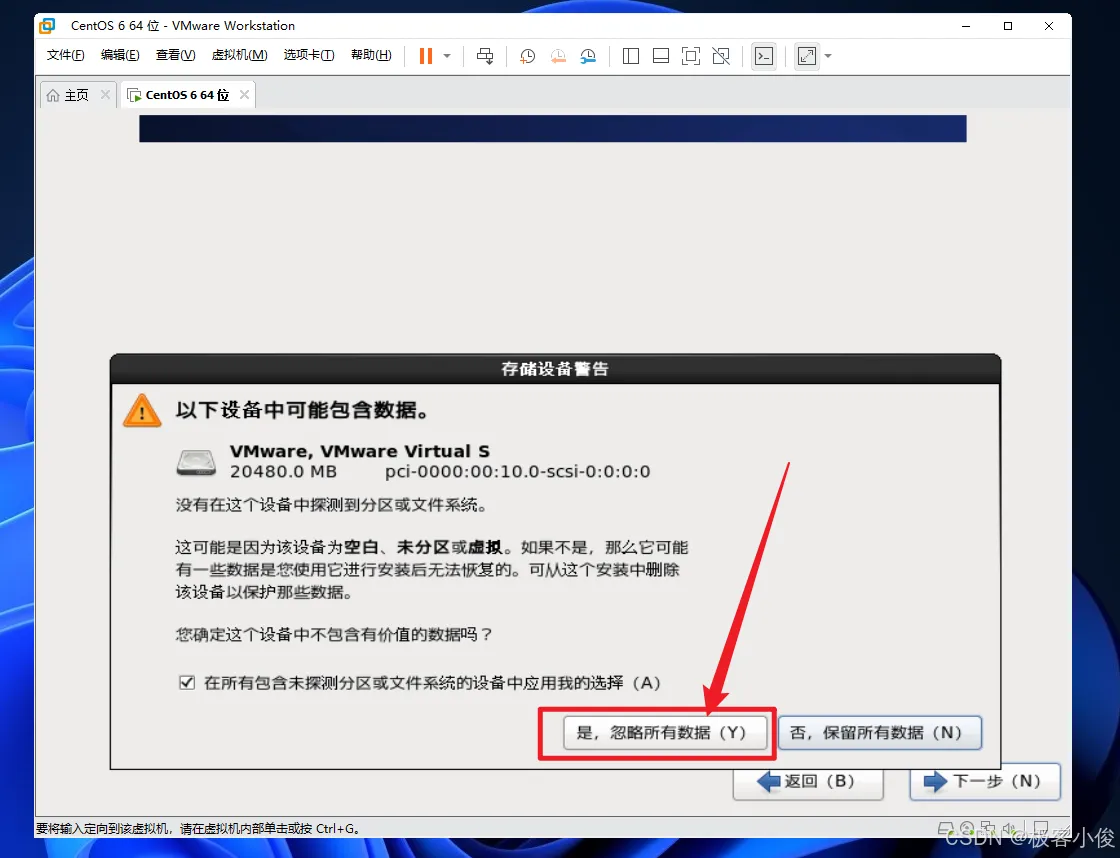Send Ctrl+Alt+Del to the virtual machine
The height and width of the screenshot is (858, 1120).
pos(485,56)
